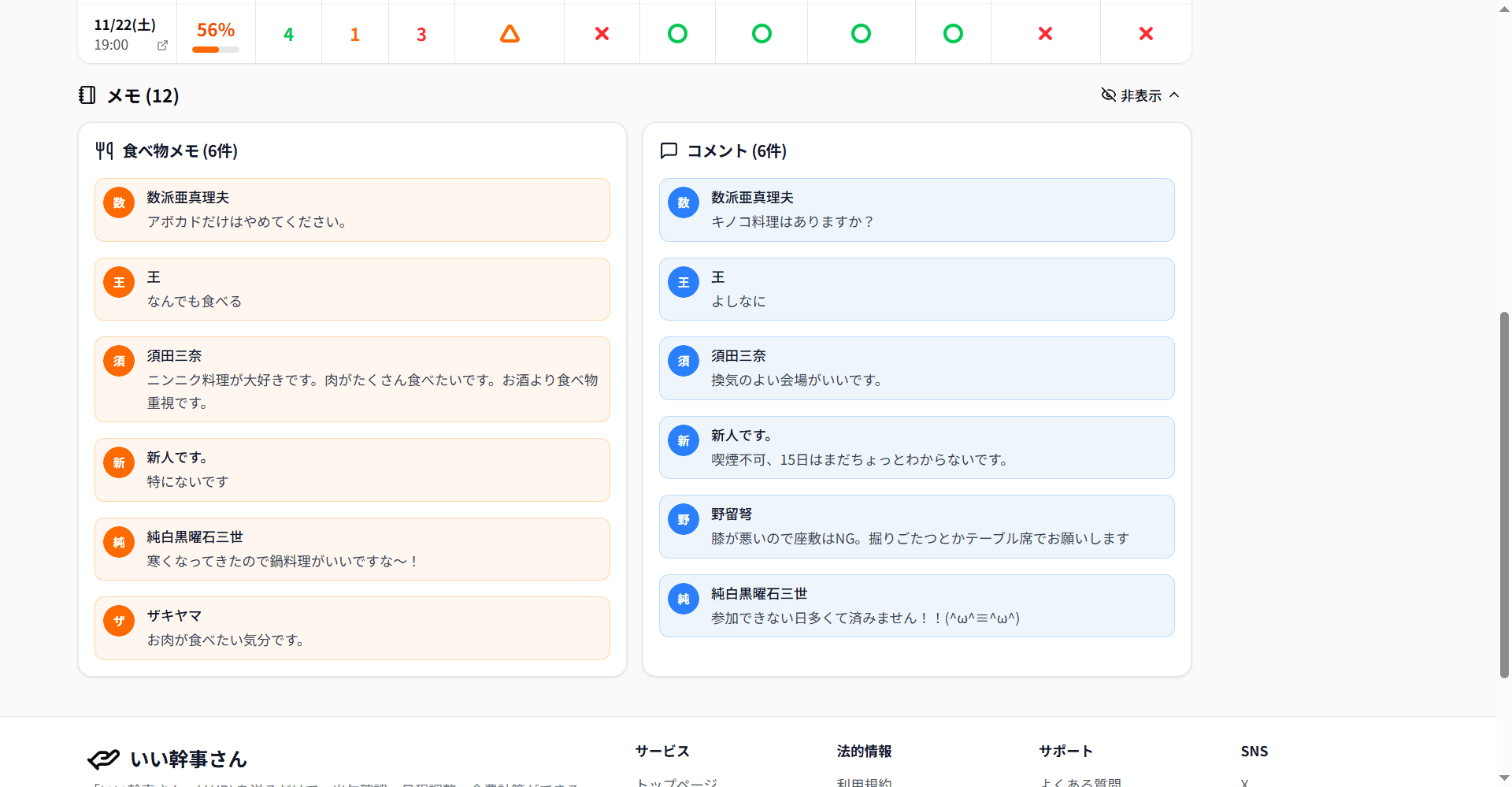The width and height of the screenshot is (1512, 787).
Task: Select 須田三奈's garlic food memo card
Action: coord(352,380)
